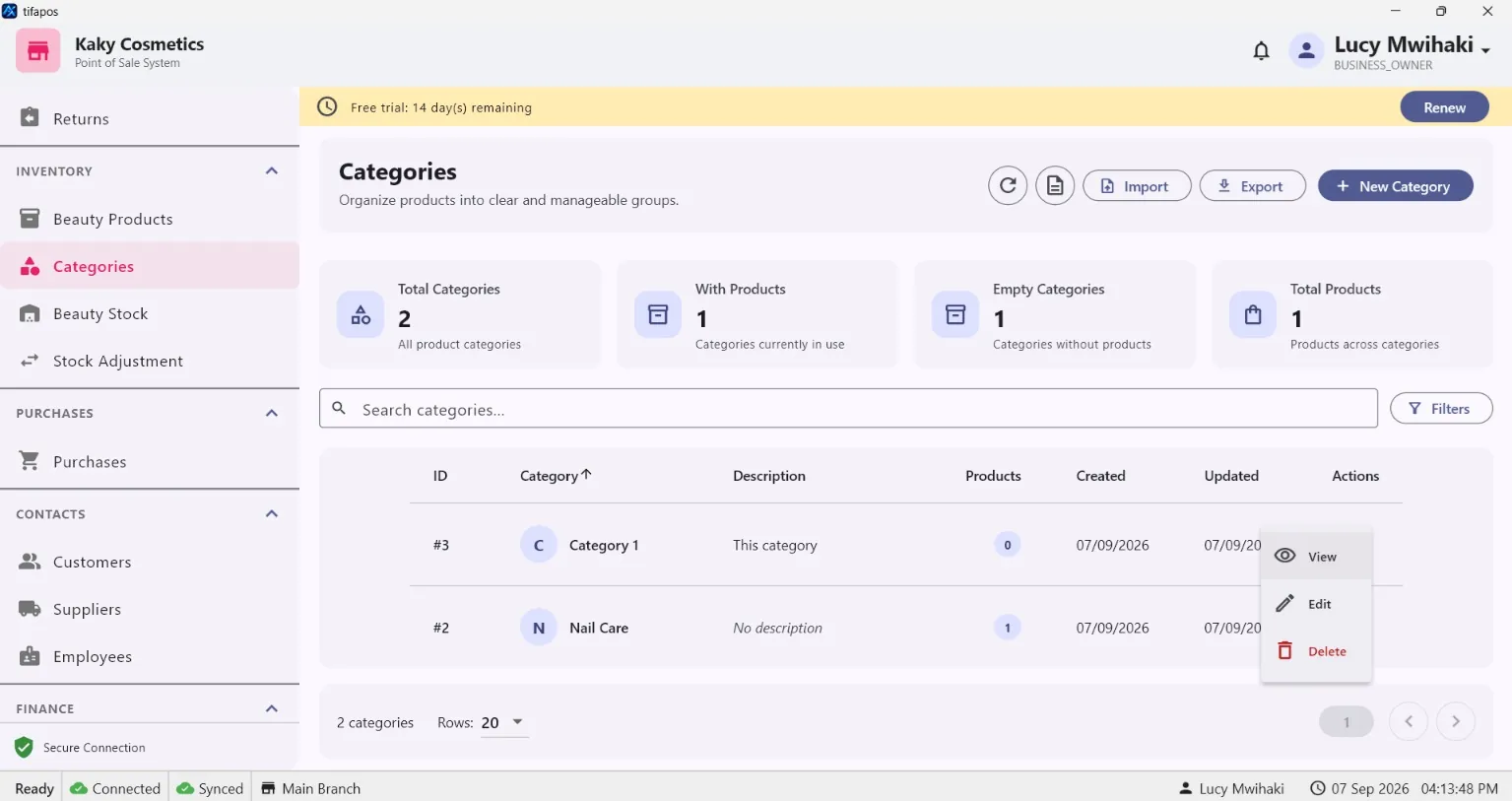Image resolution: width=1512 pixels, height=801 pixels.
Task: Click the Synced status indicator
Action: (x=210, y=788)
